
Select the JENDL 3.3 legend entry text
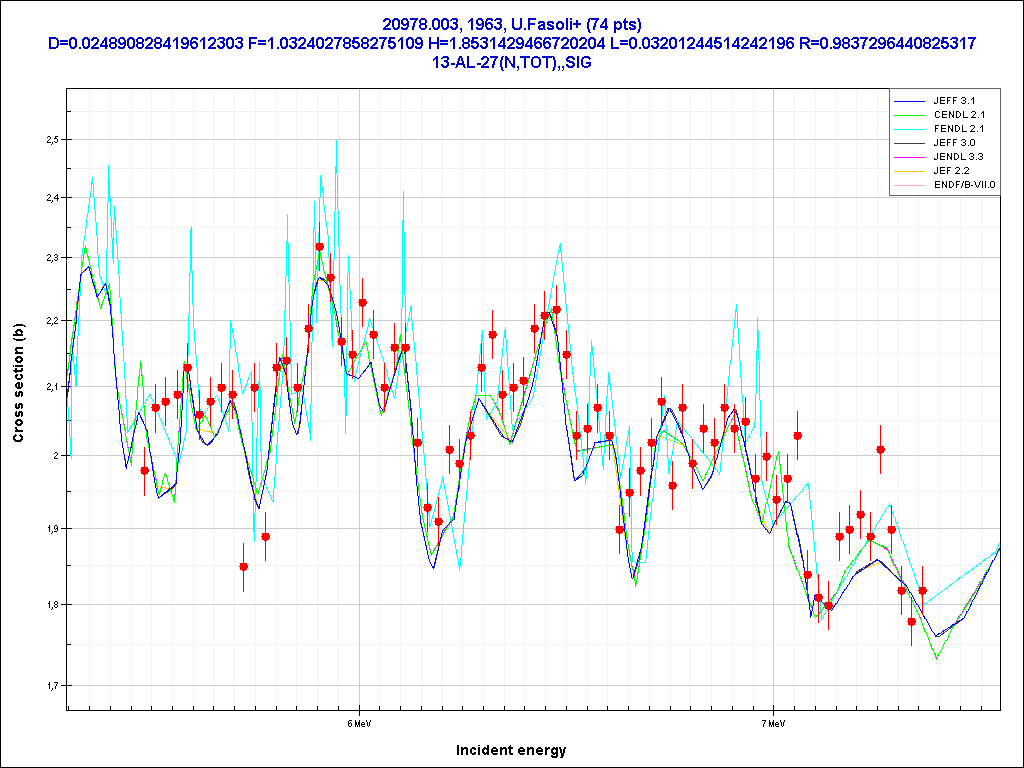[x=959, y=157]
